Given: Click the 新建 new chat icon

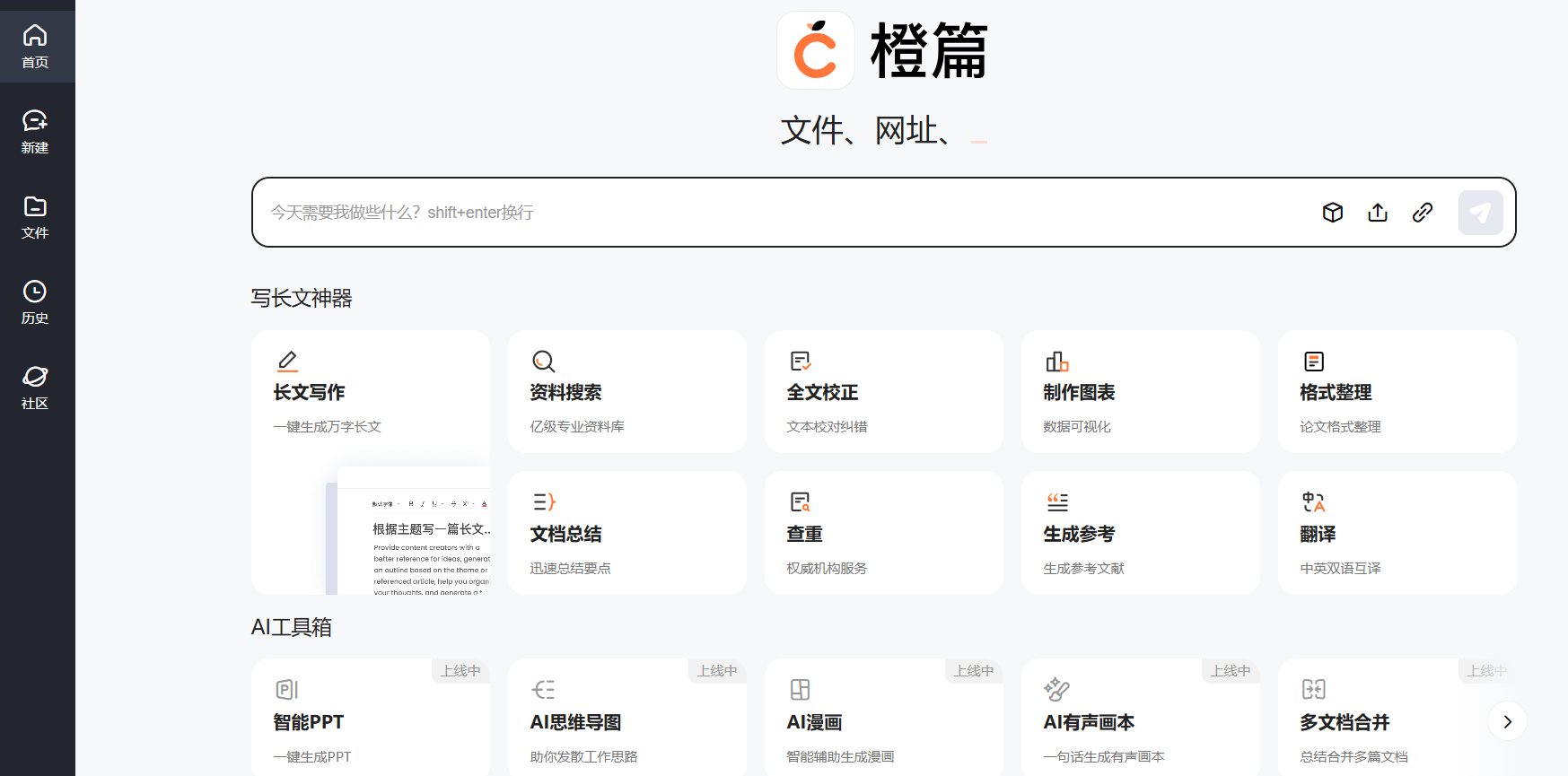Looking at the screenshot, I should (35, 121).
